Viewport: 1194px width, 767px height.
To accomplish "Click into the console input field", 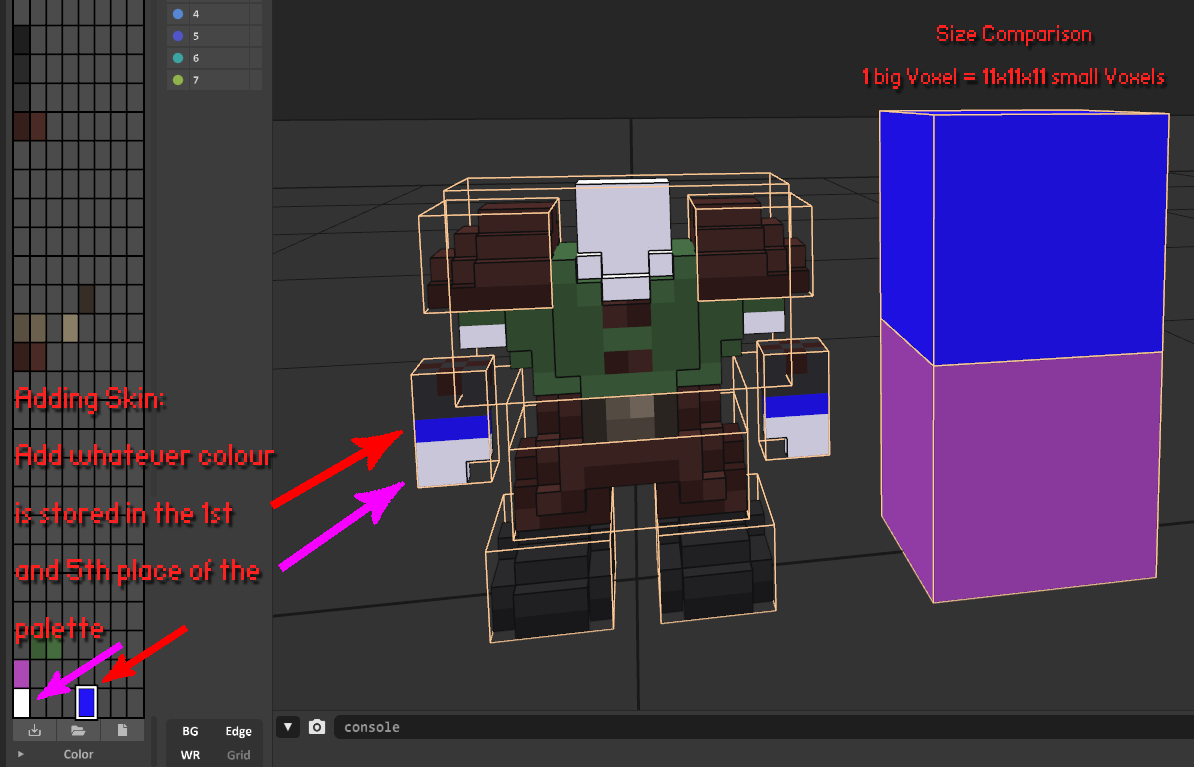I will point(760,727).
